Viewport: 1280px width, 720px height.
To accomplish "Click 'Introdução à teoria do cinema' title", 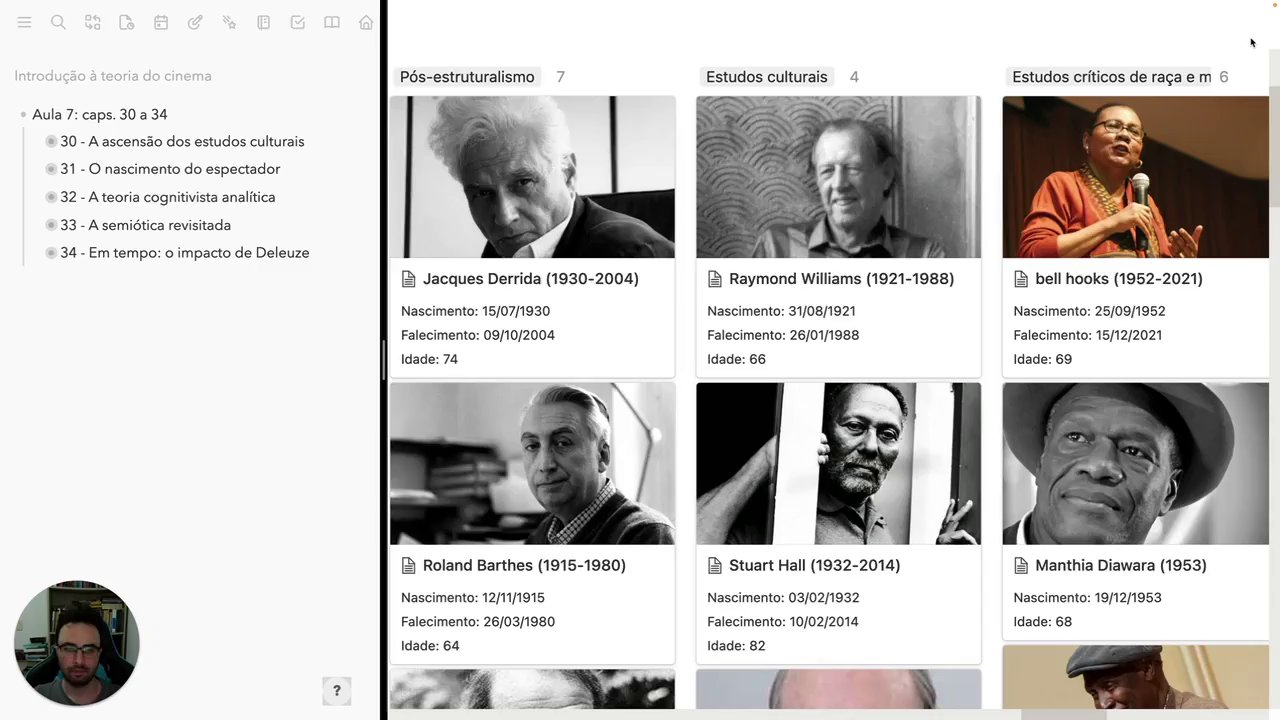I will (113, 76).
